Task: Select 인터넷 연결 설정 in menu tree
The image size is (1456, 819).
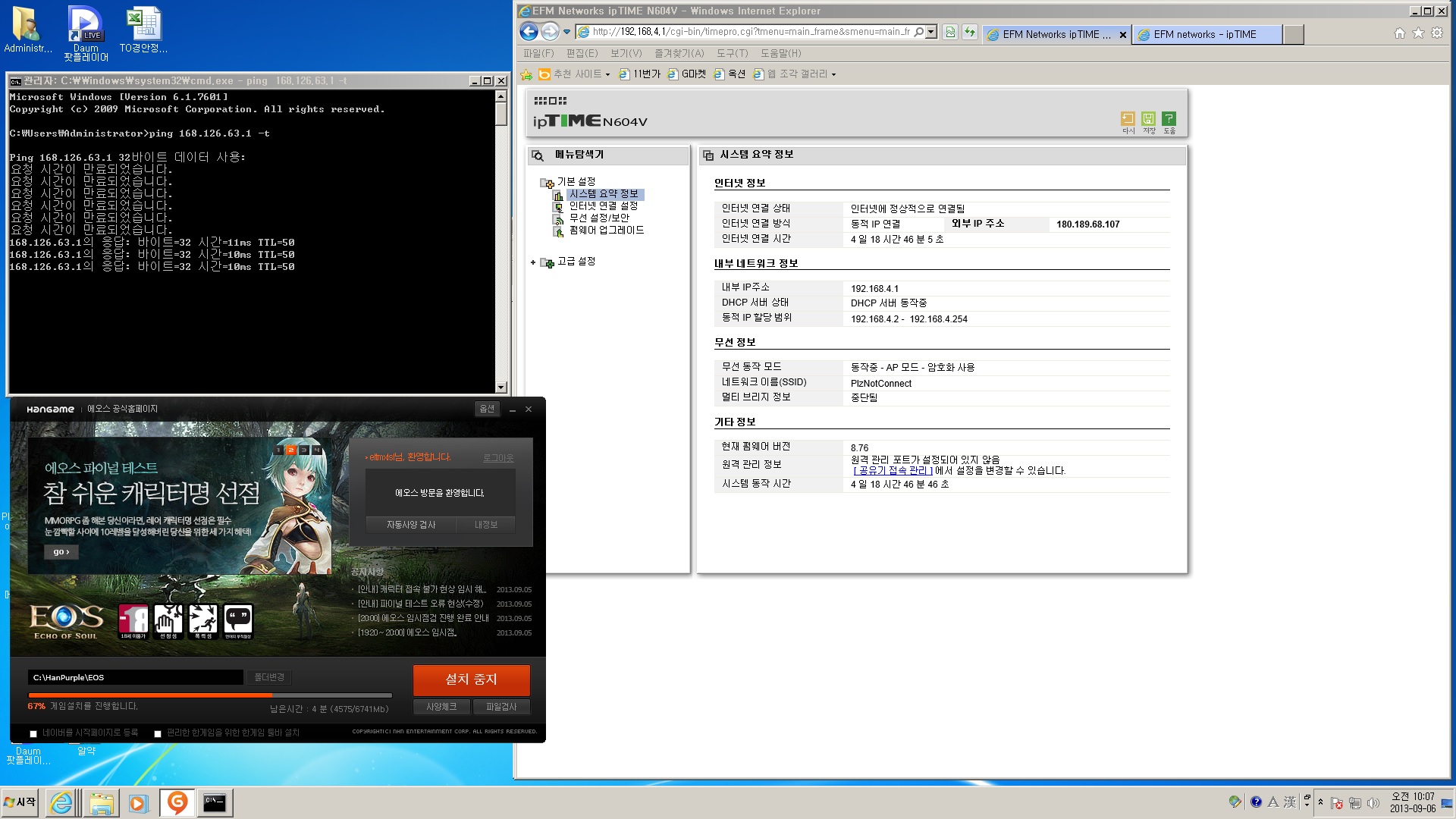Action: pos(603,206)
